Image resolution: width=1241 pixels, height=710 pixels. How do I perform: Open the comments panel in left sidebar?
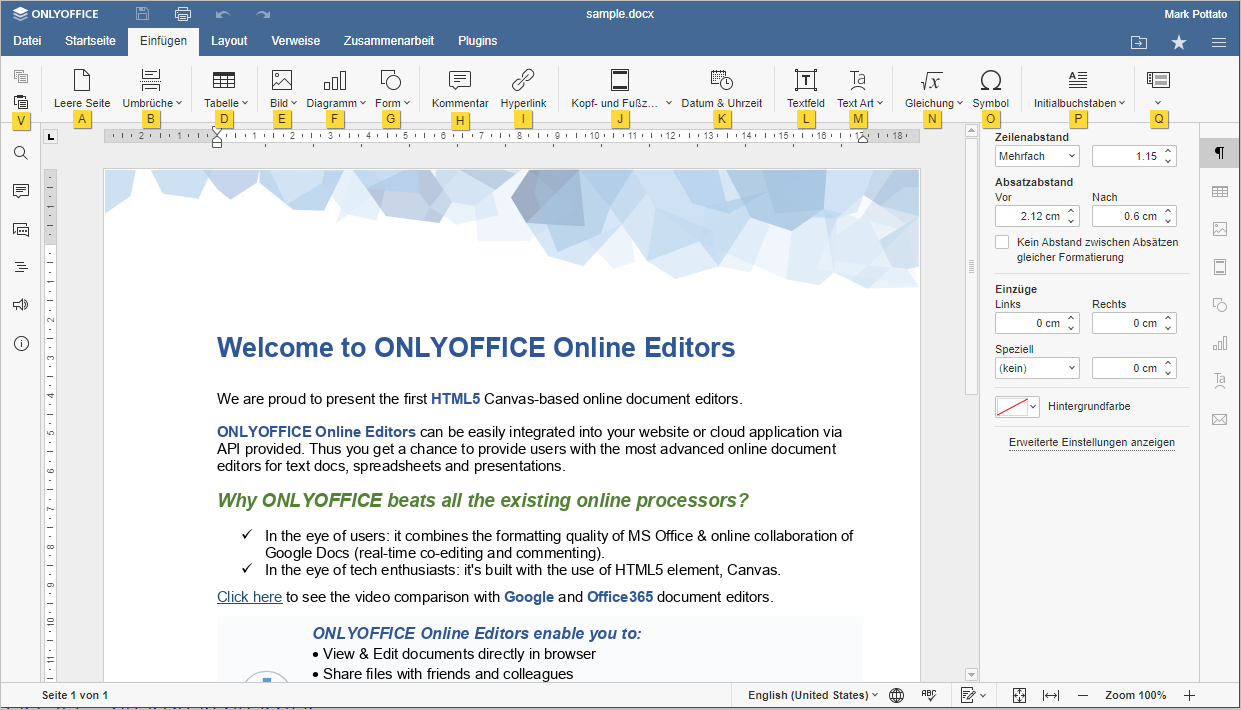pyautogui.click(x=21, y=191)
